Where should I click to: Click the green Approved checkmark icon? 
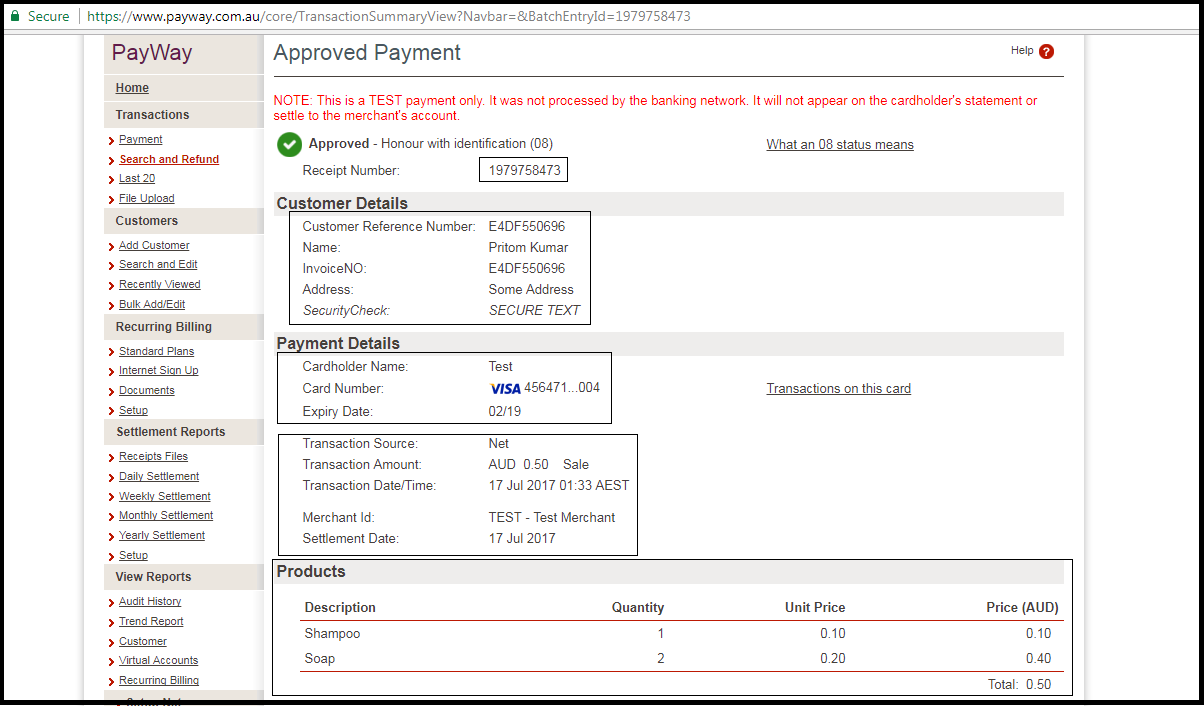coord(289,145)
